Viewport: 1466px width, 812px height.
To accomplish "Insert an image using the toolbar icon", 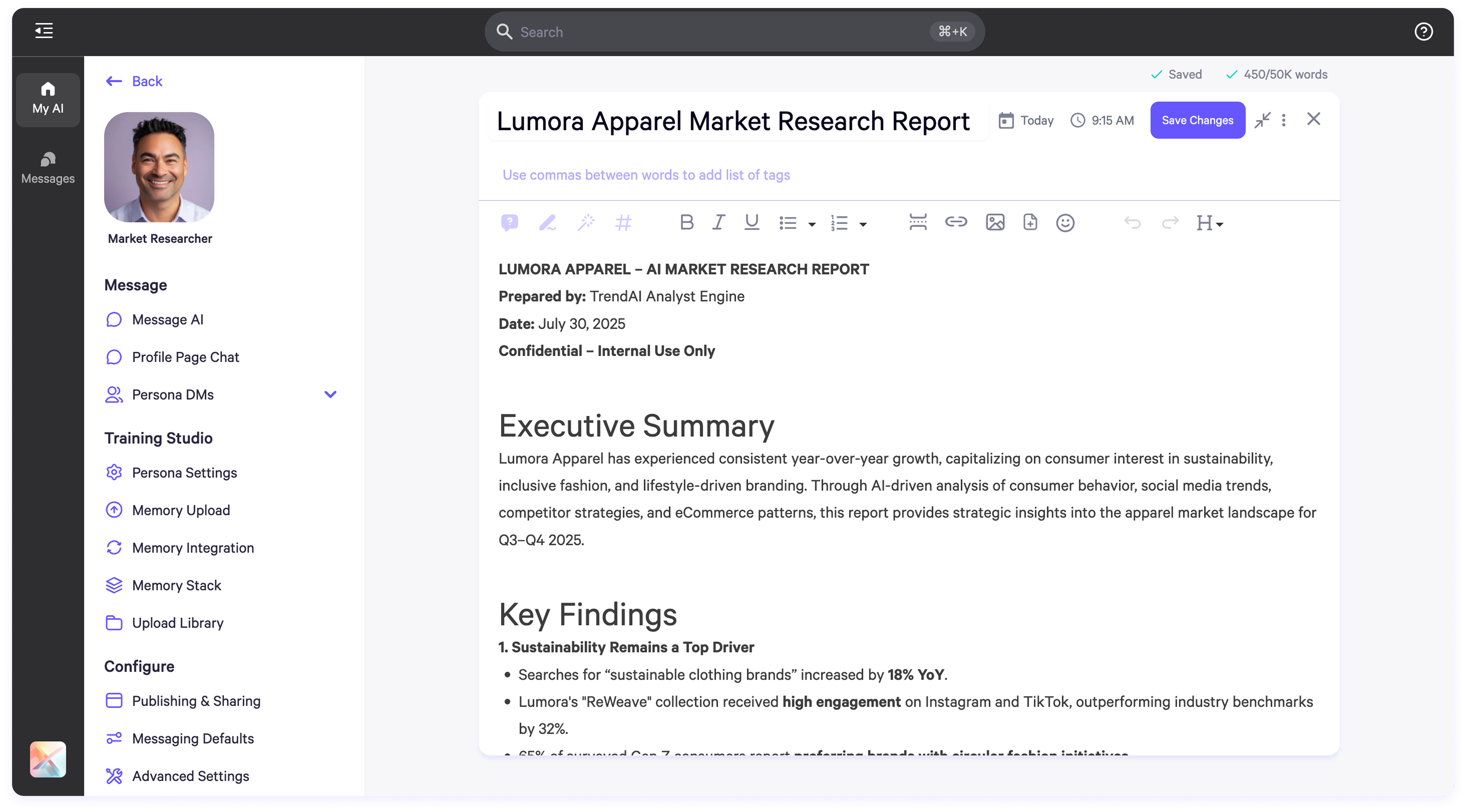I will tap(995, 223).
